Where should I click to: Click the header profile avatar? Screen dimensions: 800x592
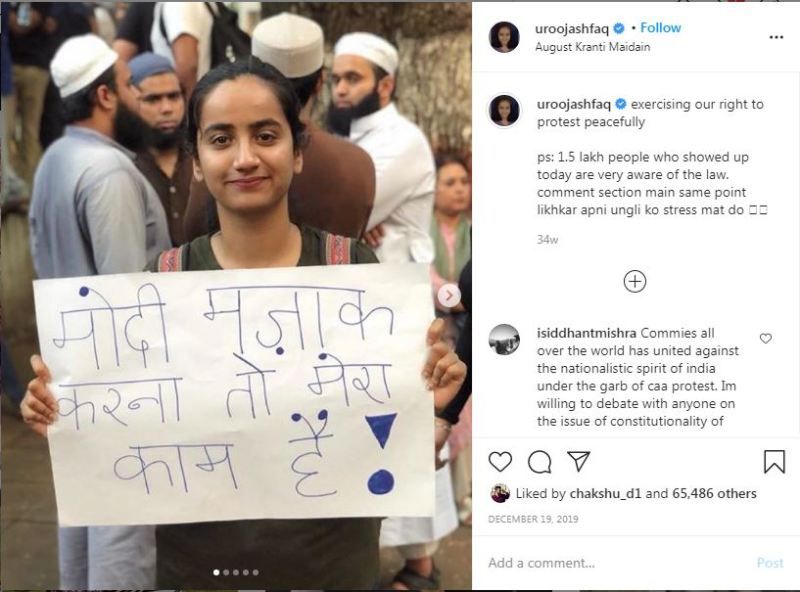click(504, 37)
